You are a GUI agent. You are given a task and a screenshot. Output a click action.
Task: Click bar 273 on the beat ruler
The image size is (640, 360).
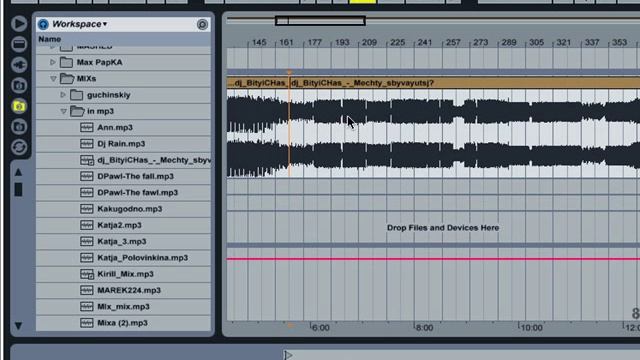pos(480,42)
